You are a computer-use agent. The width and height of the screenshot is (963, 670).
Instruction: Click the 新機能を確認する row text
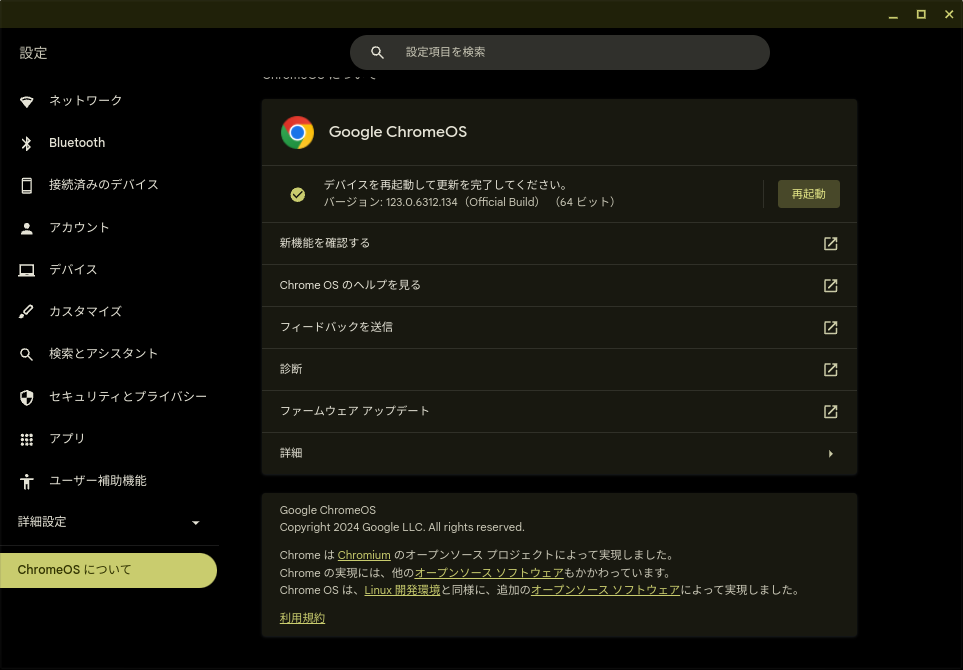[325, 243]
